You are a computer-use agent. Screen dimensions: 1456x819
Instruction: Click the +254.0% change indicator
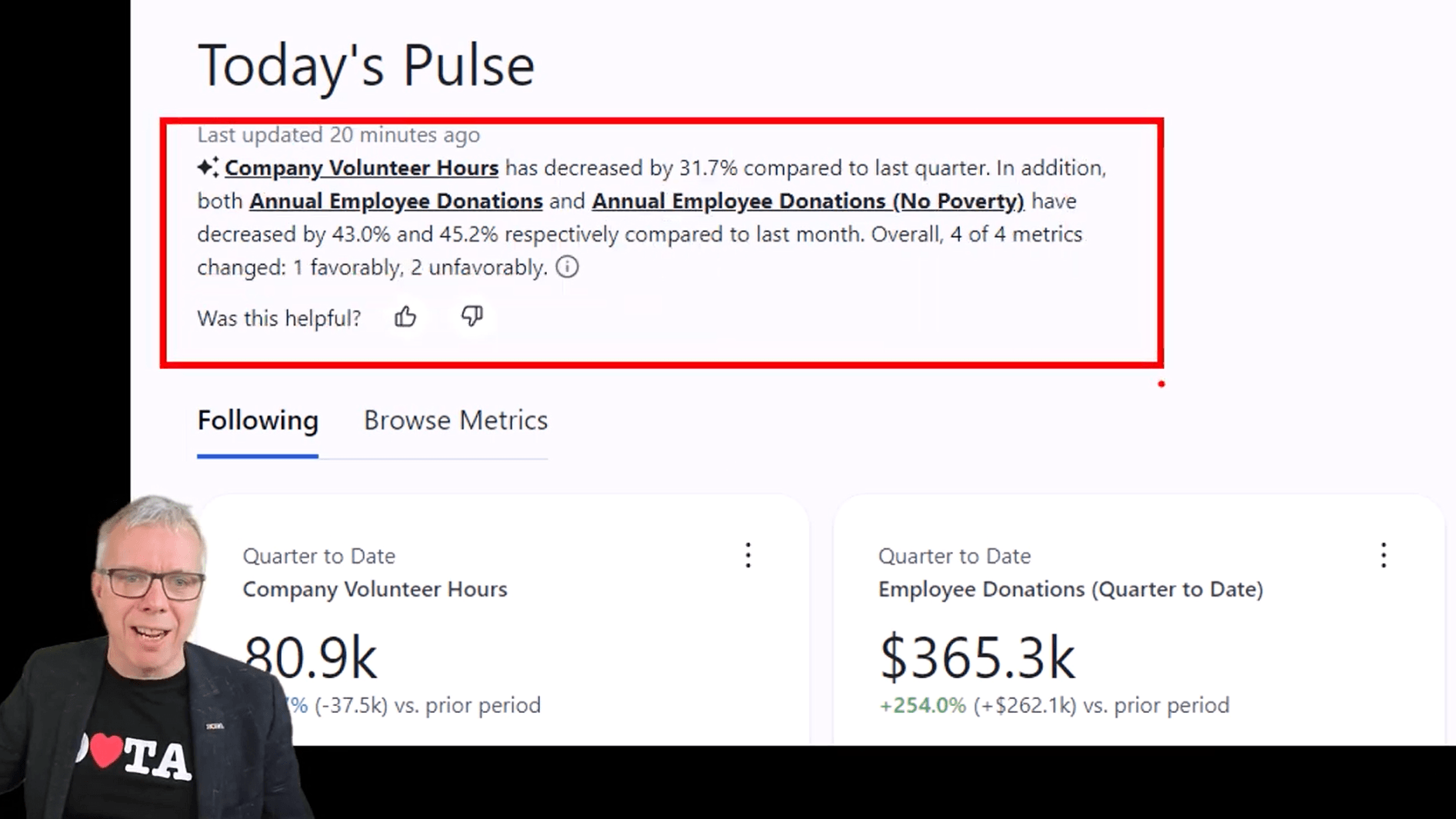[922, 705]
